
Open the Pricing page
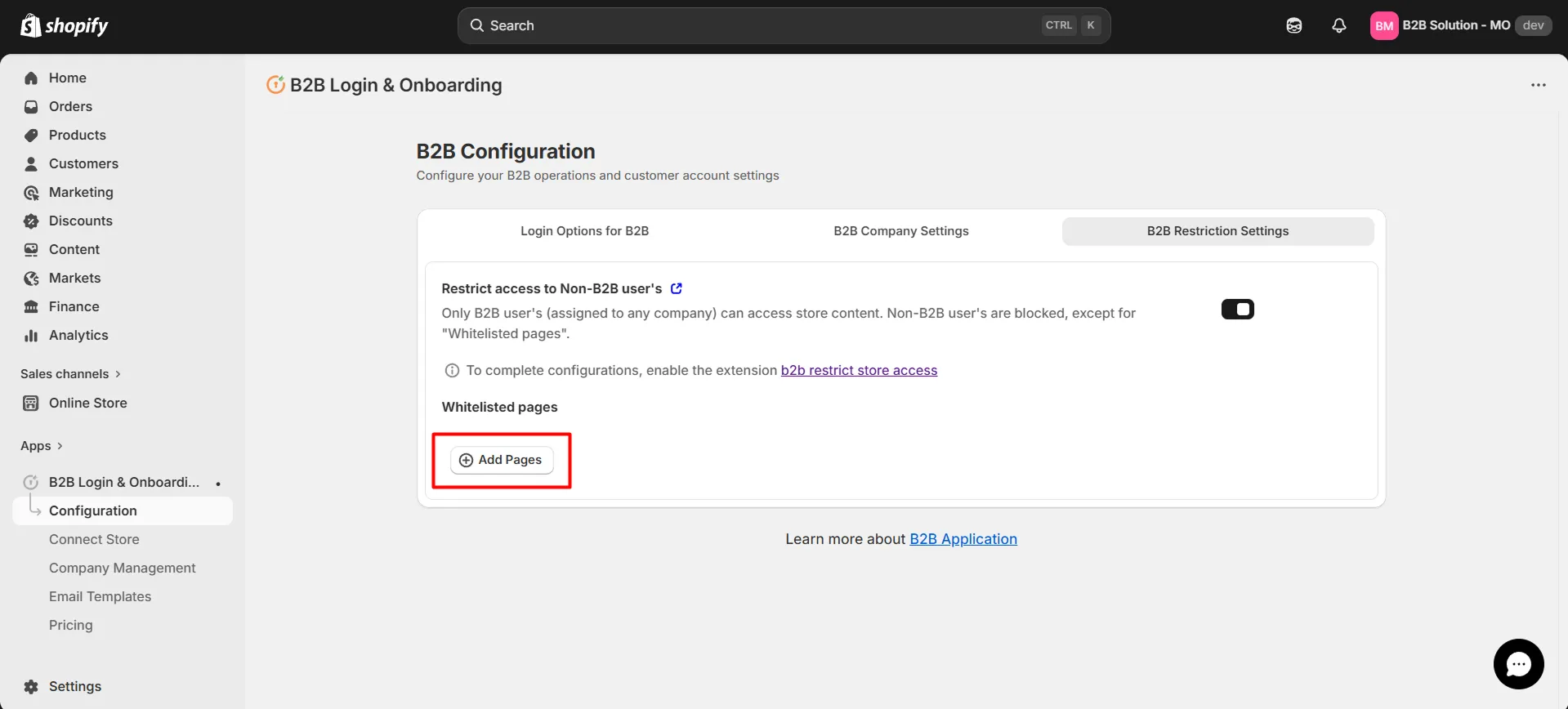(x=70, y=625)
